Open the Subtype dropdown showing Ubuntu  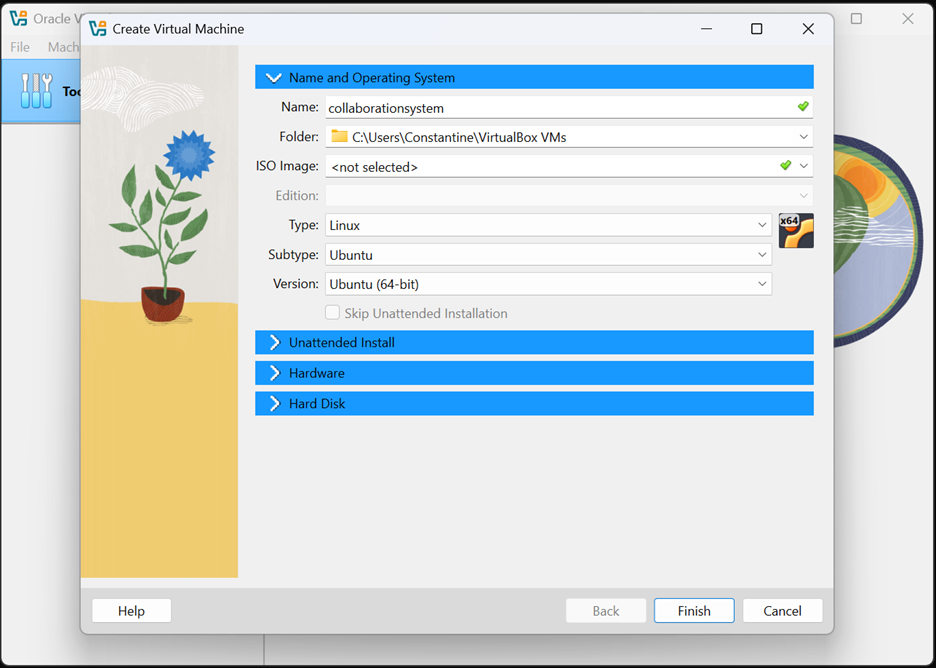coord(548,255)
